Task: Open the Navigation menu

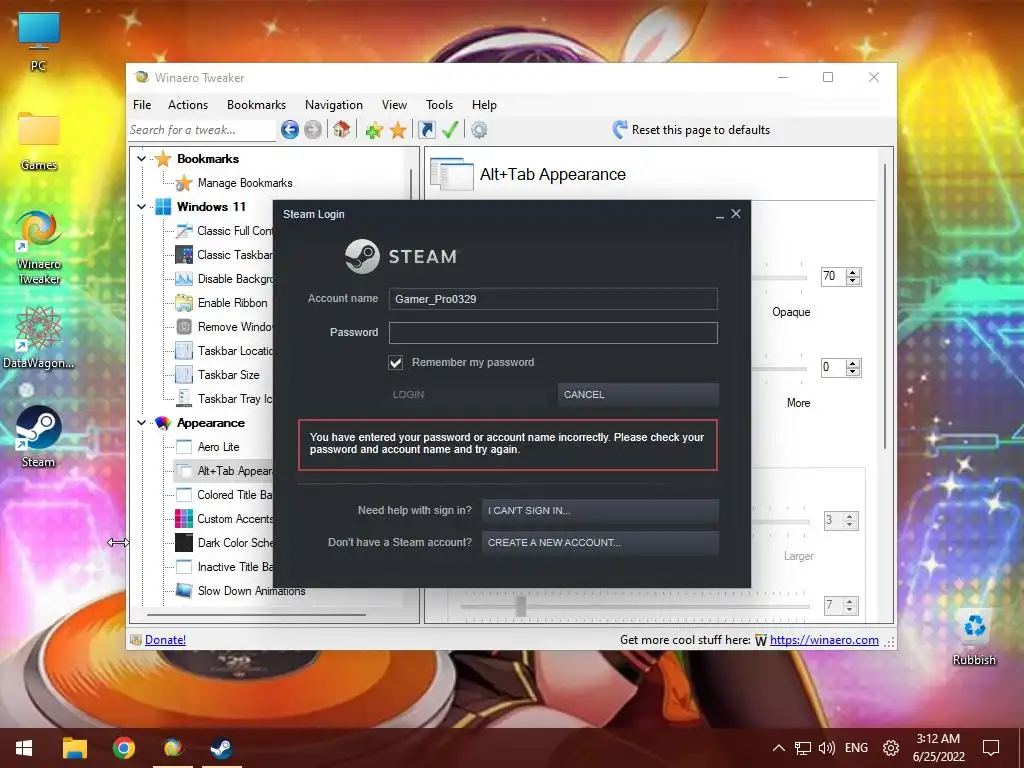Action: 334,104
